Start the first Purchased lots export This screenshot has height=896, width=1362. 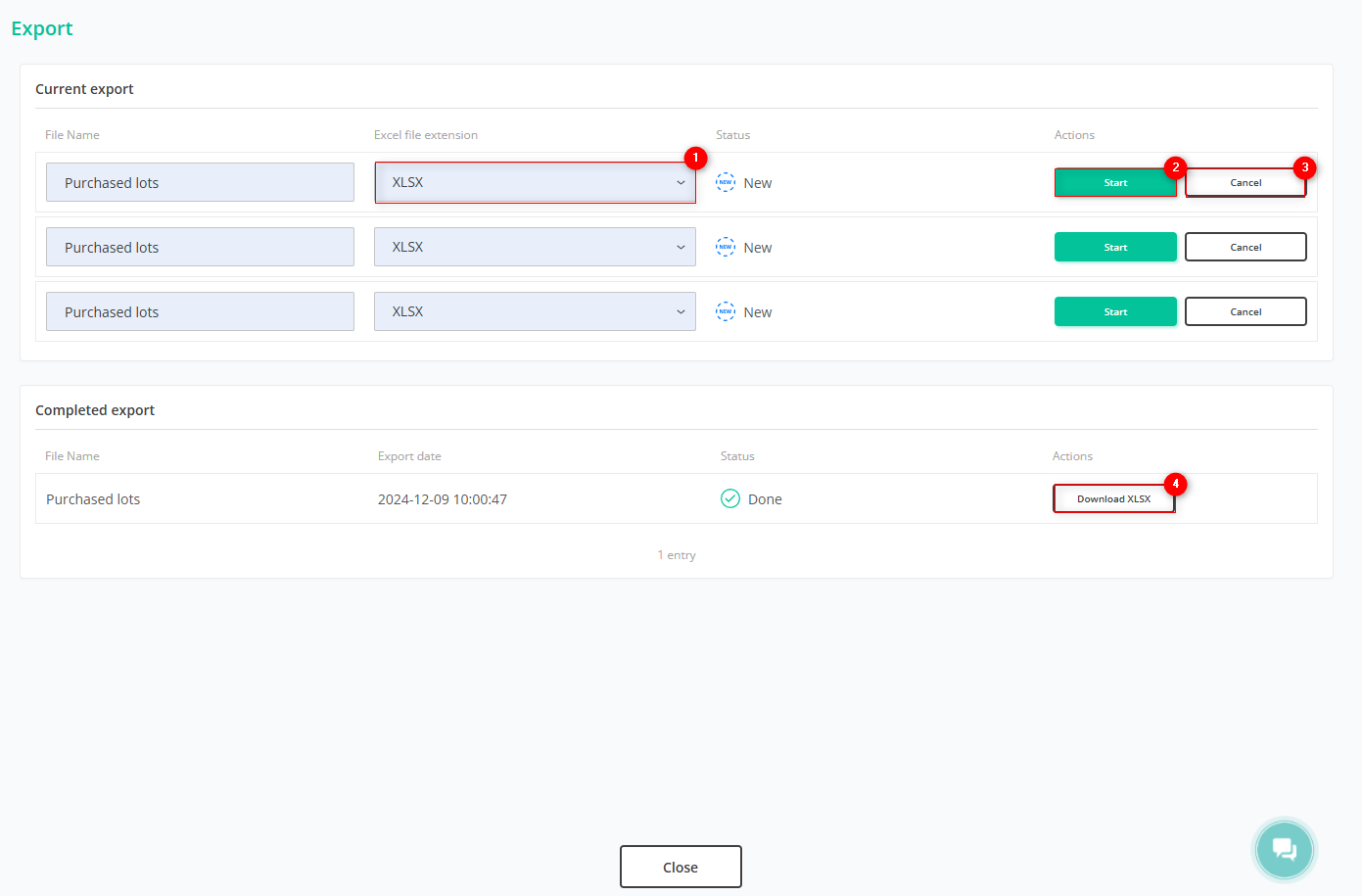coord(1114,183)
